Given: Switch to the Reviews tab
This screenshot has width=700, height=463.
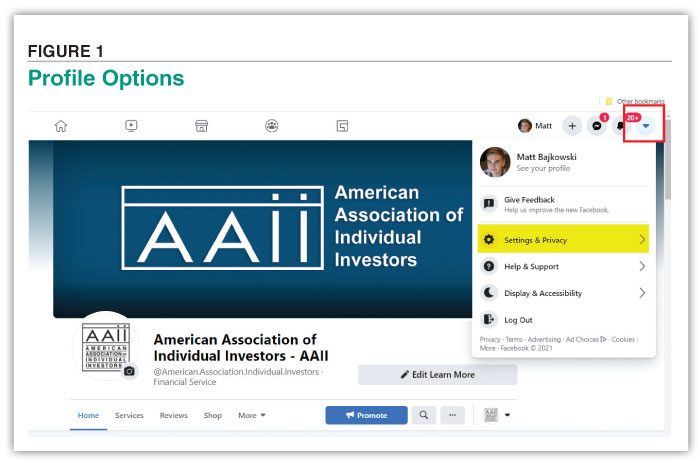Looking at the screenshot, I should point(174,415).
